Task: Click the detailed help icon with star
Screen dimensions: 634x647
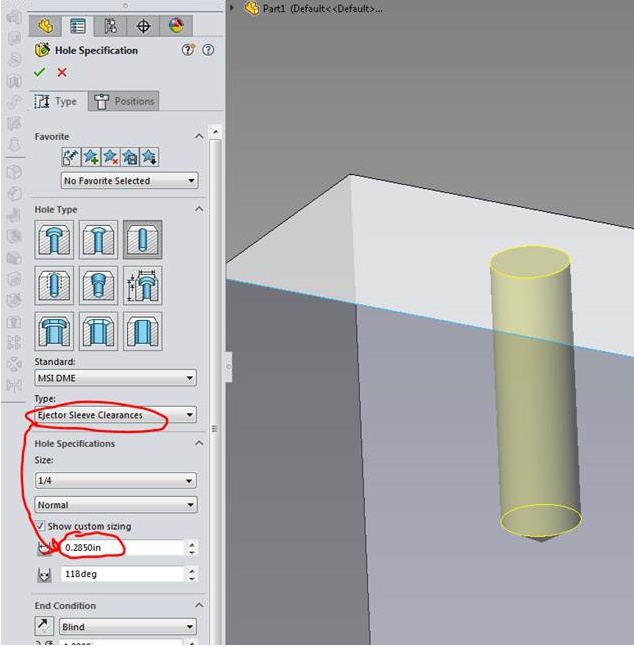Action: pyautogui.click(x=189, y=50)
